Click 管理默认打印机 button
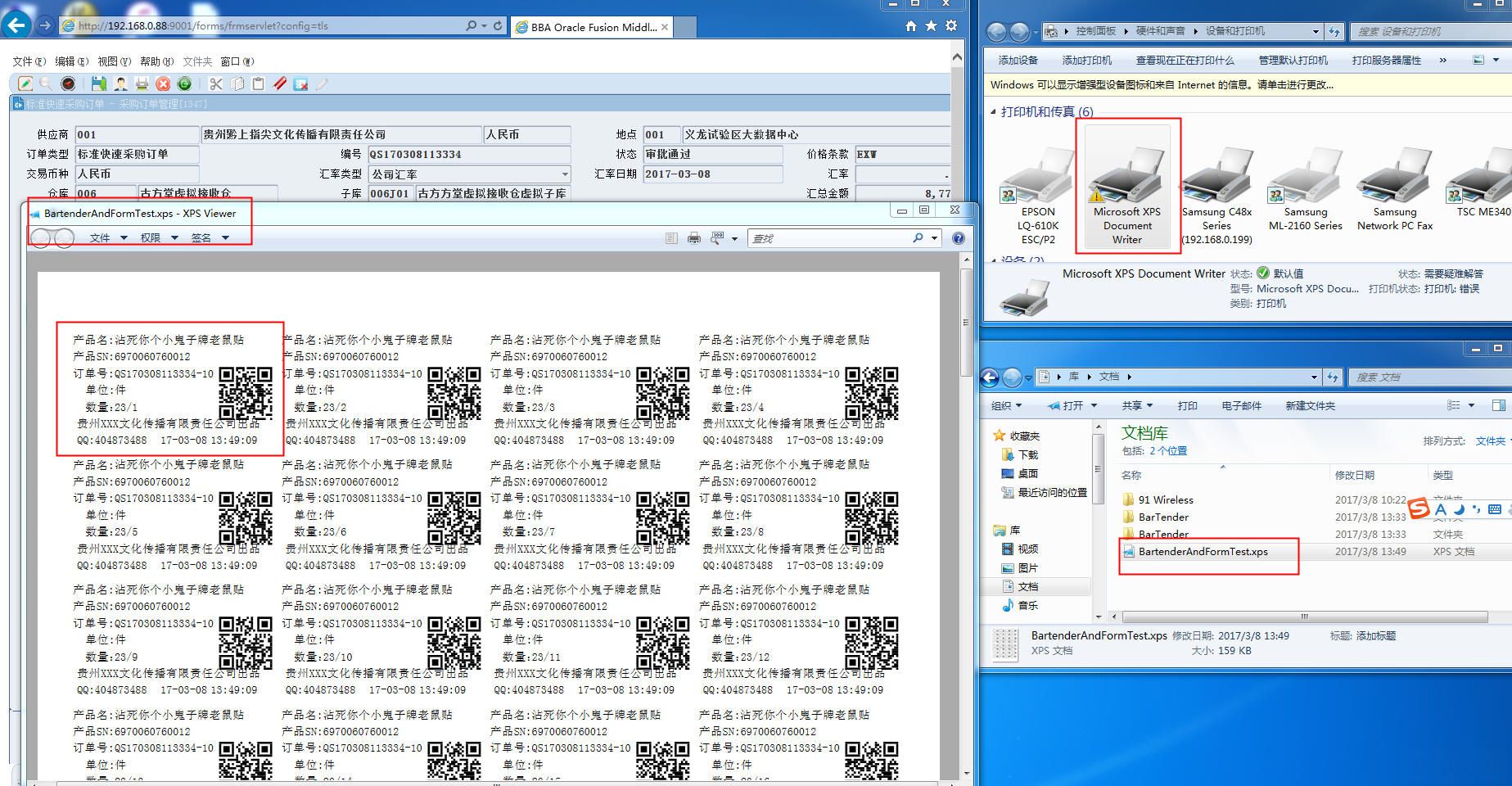 1293,60
